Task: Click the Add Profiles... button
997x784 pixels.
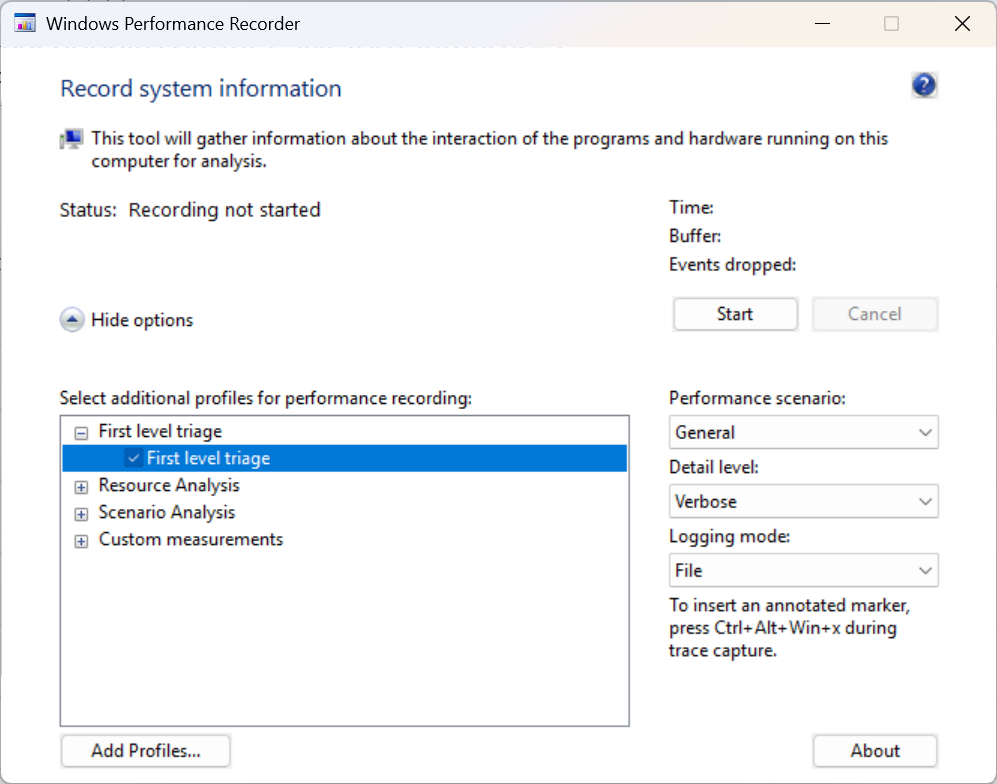Action: (146, 751)
